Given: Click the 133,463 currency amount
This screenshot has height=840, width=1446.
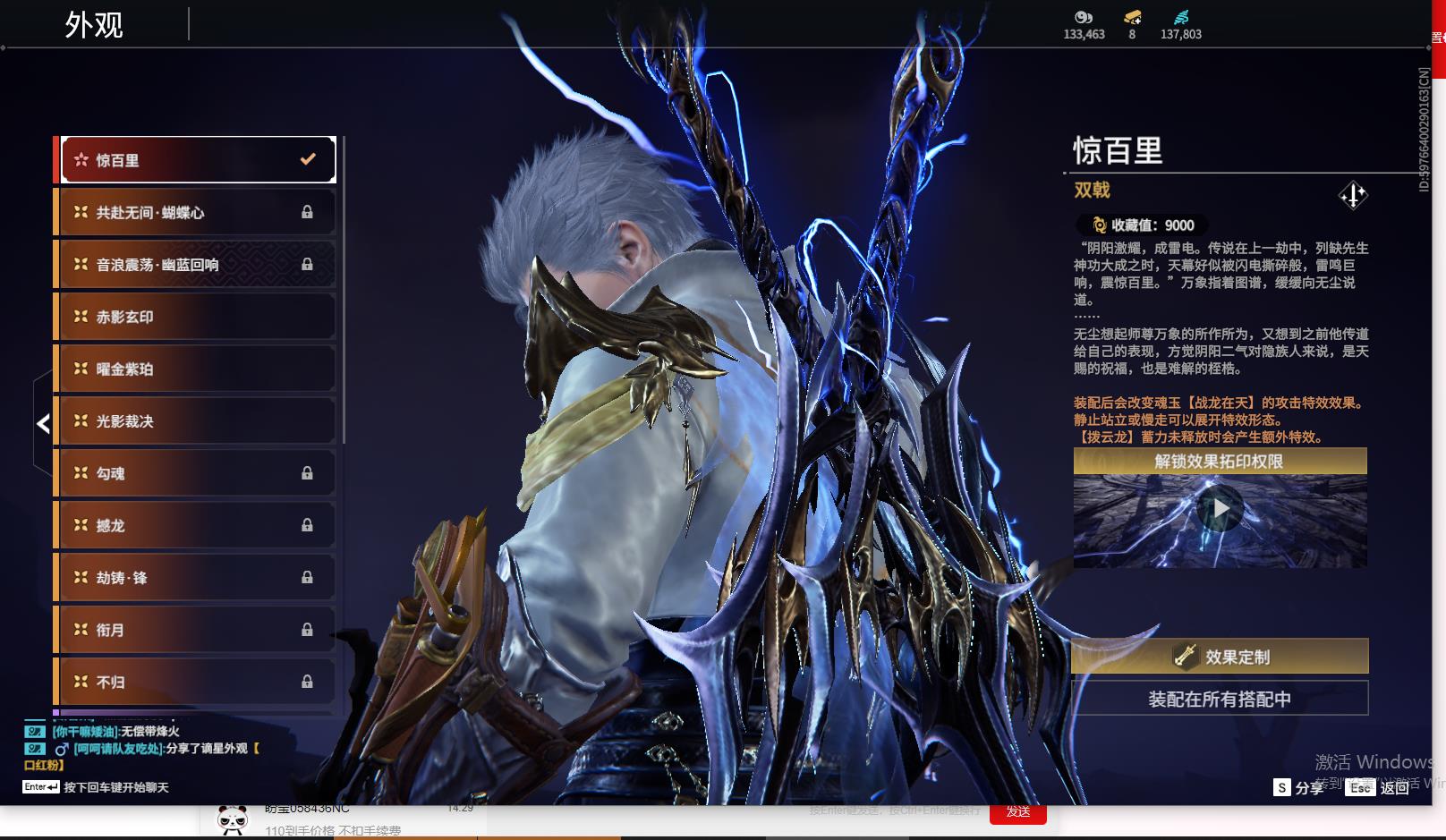Looking at the screenshot, I should point(1084,34).
